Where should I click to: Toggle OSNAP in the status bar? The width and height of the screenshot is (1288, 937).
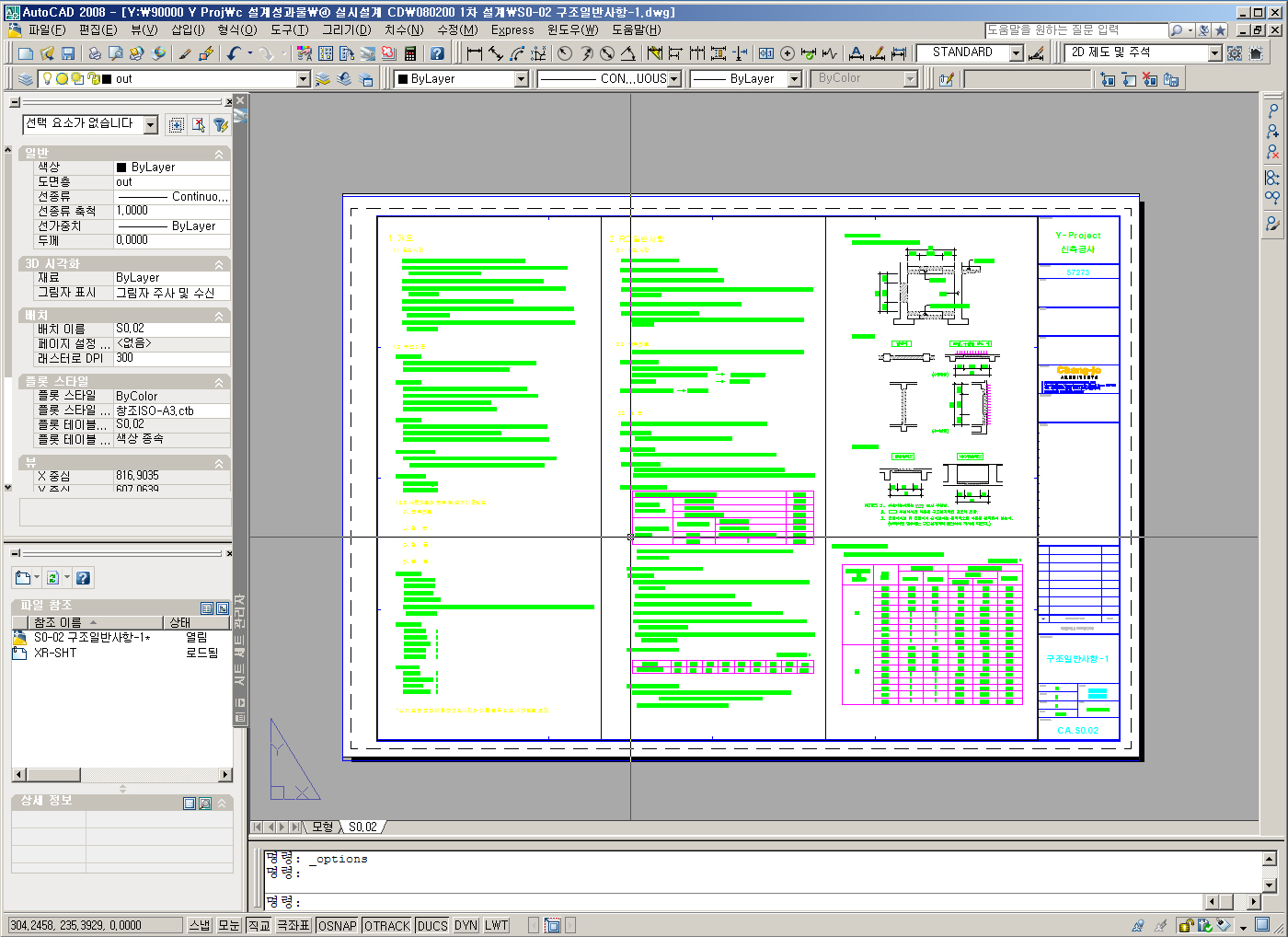point(337,925)
